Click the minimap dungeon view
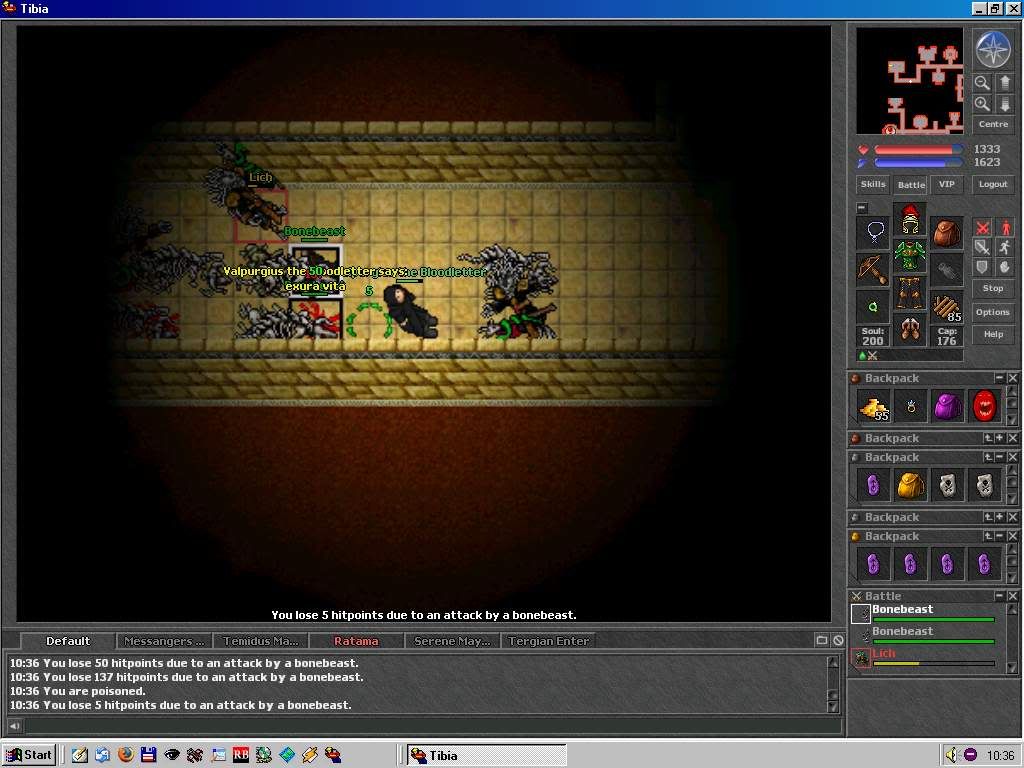1024x768 pixels. click(910, 81)
